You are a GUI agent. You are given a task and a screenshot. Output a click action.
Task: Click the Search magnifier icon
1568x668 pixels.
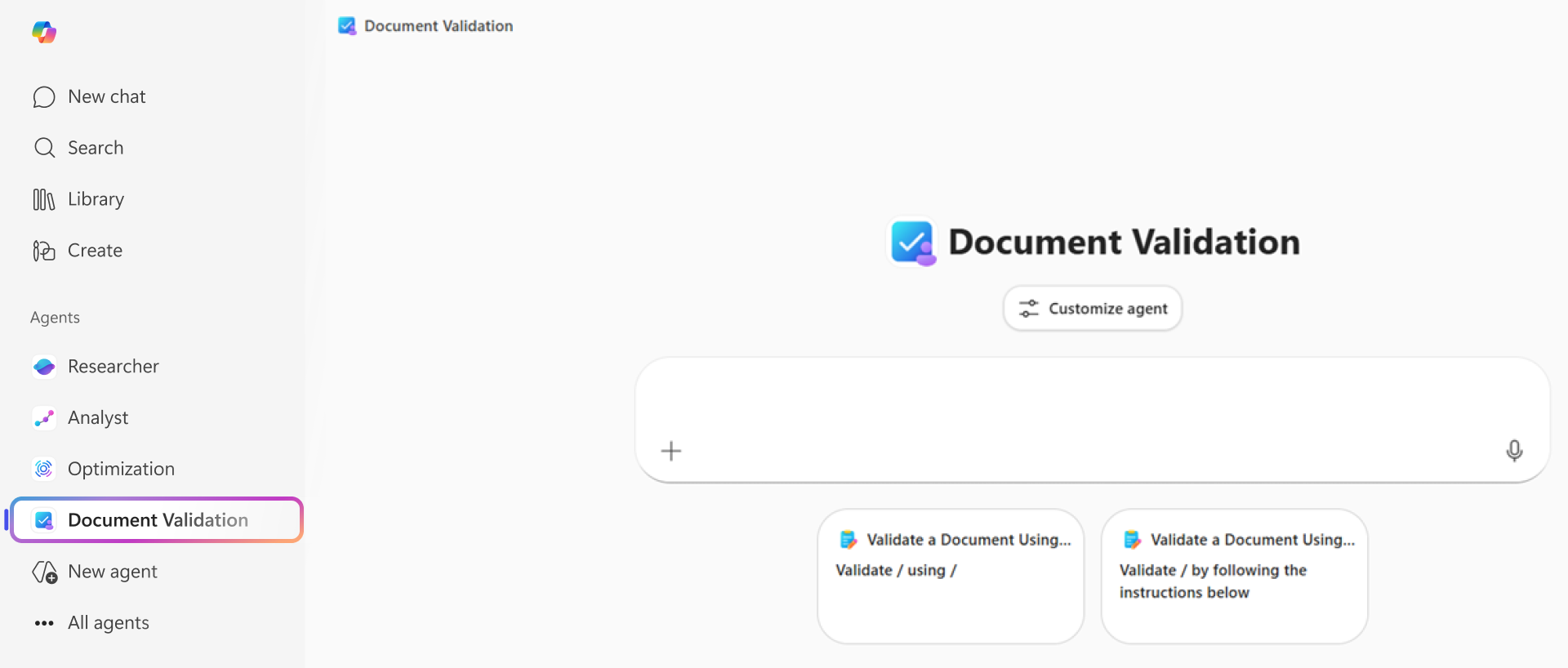pos(44,148)
